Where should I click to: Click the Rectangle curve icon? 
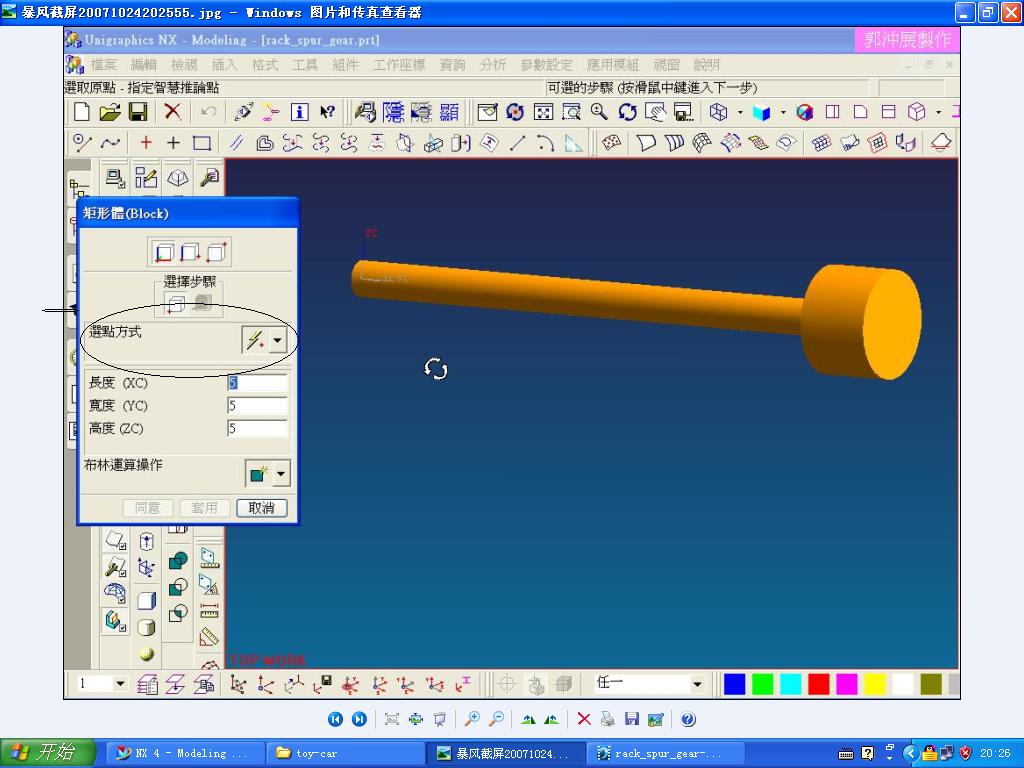pyautogui.click(x=202, y=142)
